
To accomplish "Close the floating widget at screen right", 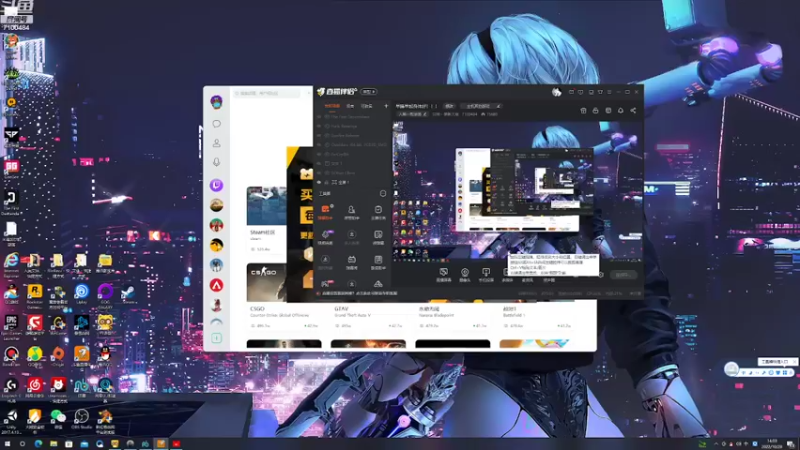I will click(x=794, y=361).
